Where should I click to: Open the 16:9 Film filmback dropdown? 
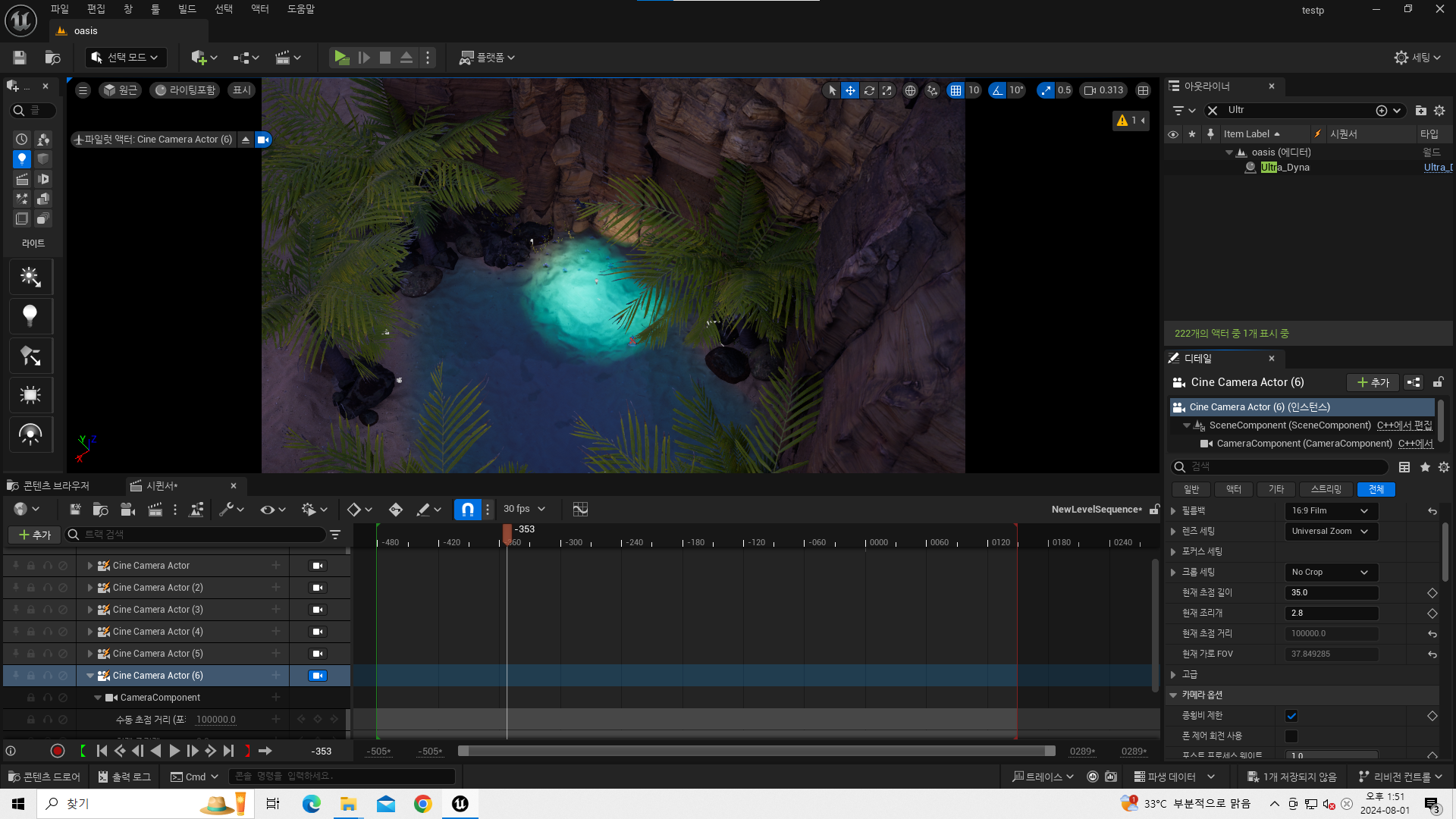(x=1330, y=511)
